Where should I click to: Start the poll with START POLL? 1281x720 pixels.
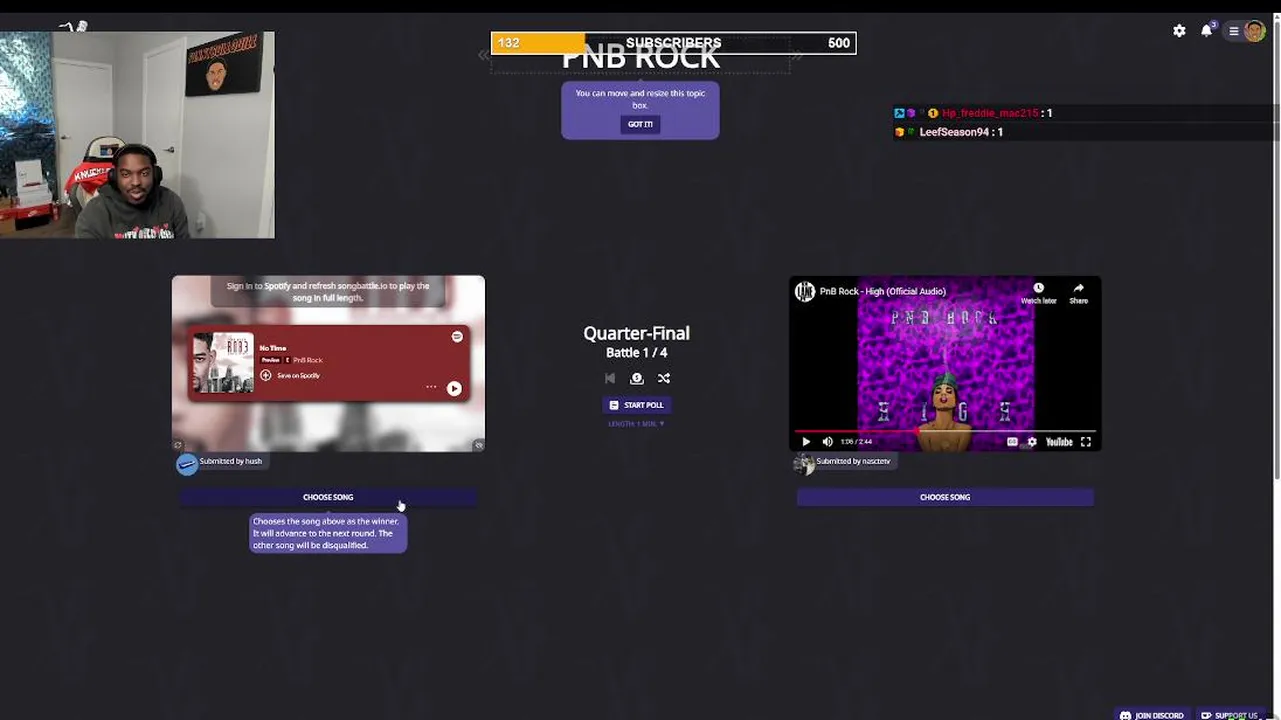point(637,405)
